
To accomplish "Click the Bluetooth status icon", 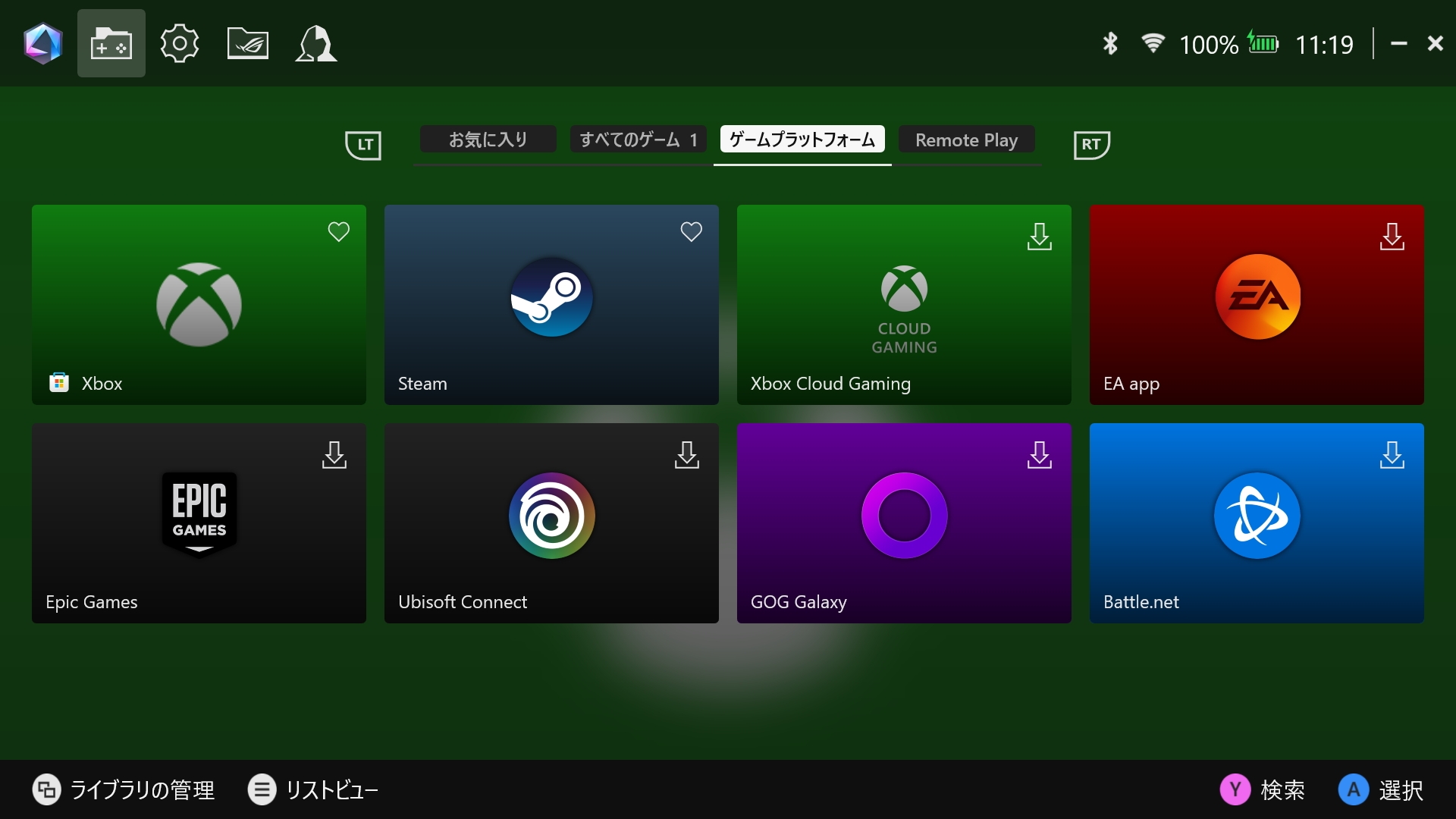I will point(1109,44).
